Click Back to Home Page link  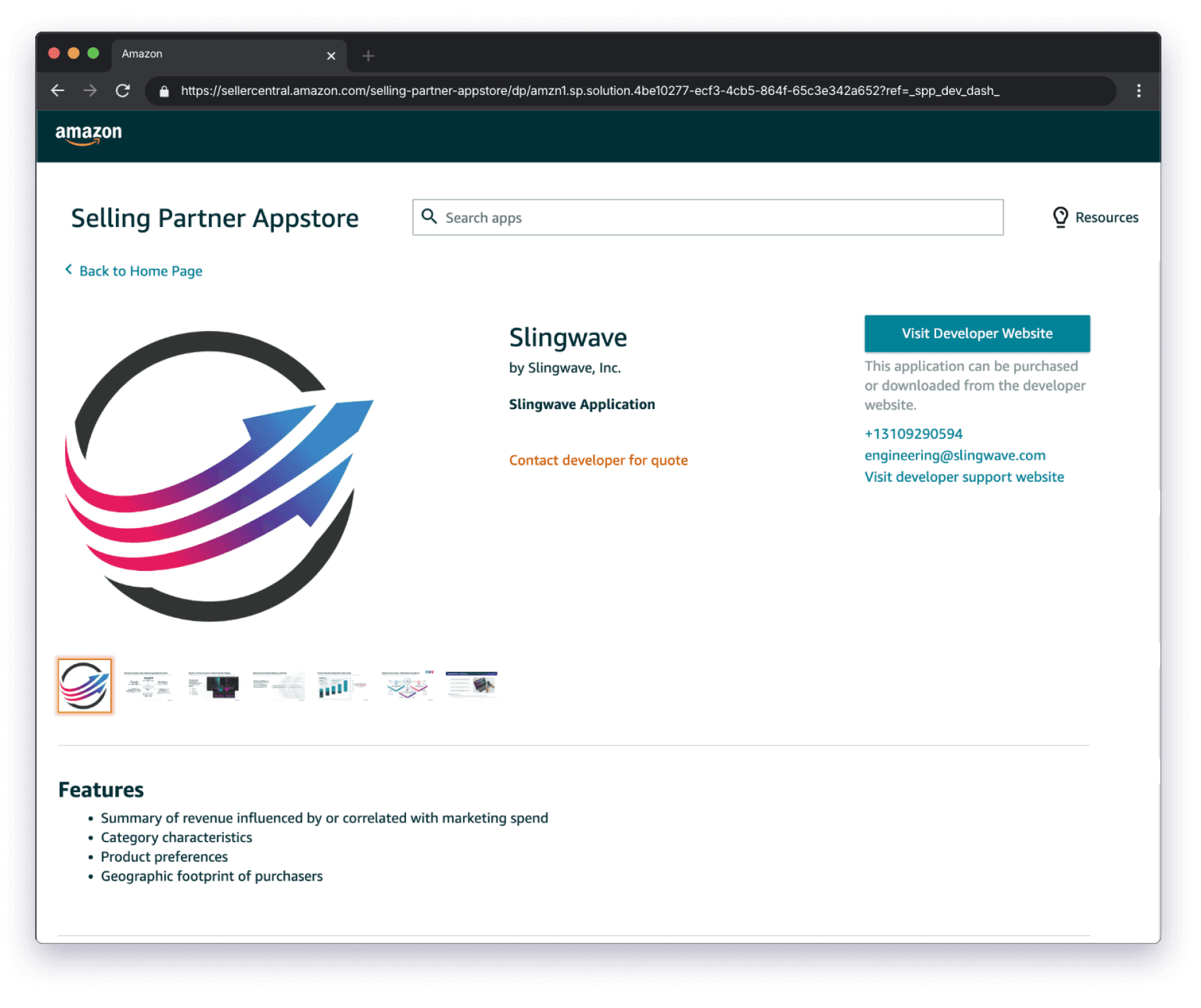(x=141, y=271)
